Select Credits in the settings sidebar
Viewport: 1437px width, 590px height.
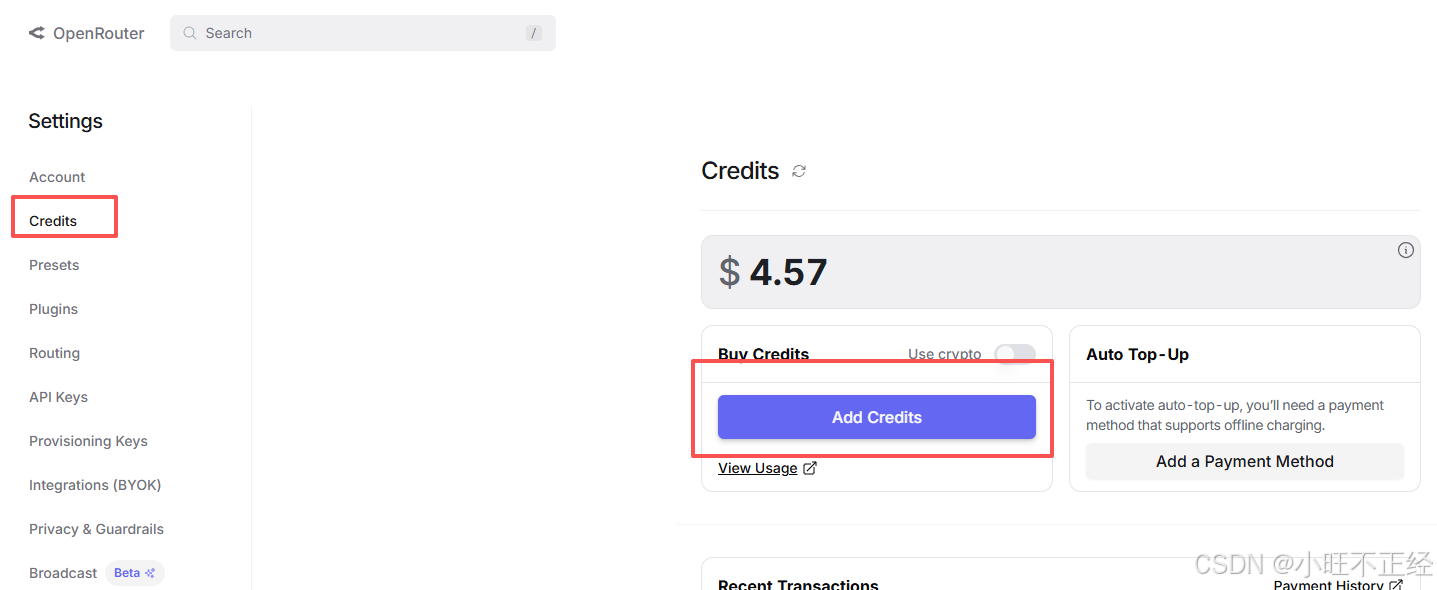tap(53, 221)
